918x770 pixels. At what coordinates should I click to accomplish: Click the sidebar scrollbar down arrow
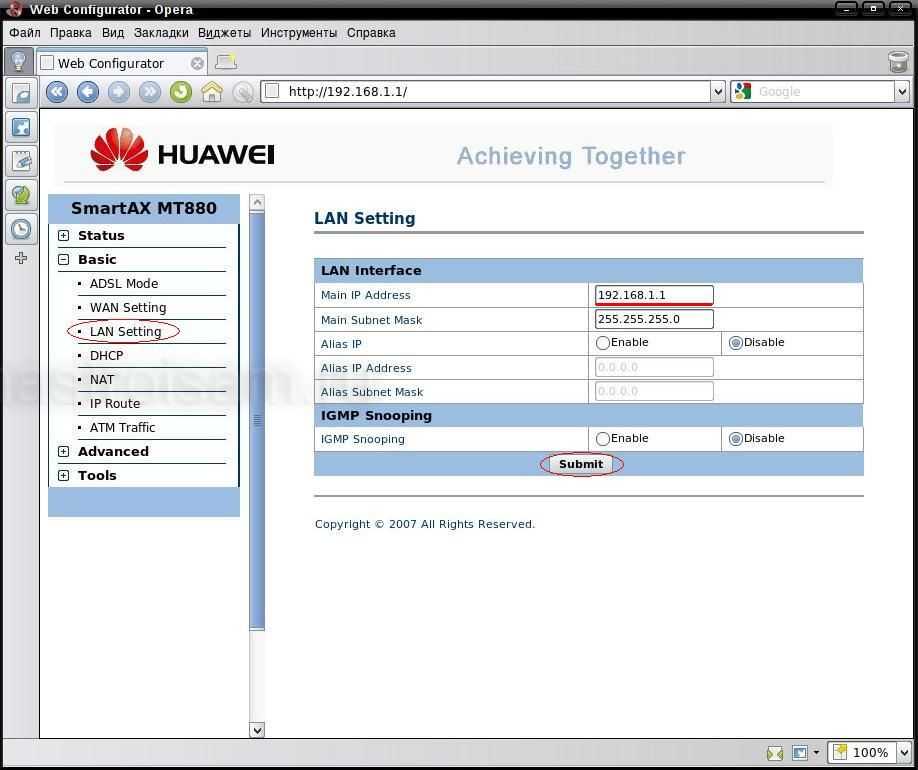[x=257, y=730]
